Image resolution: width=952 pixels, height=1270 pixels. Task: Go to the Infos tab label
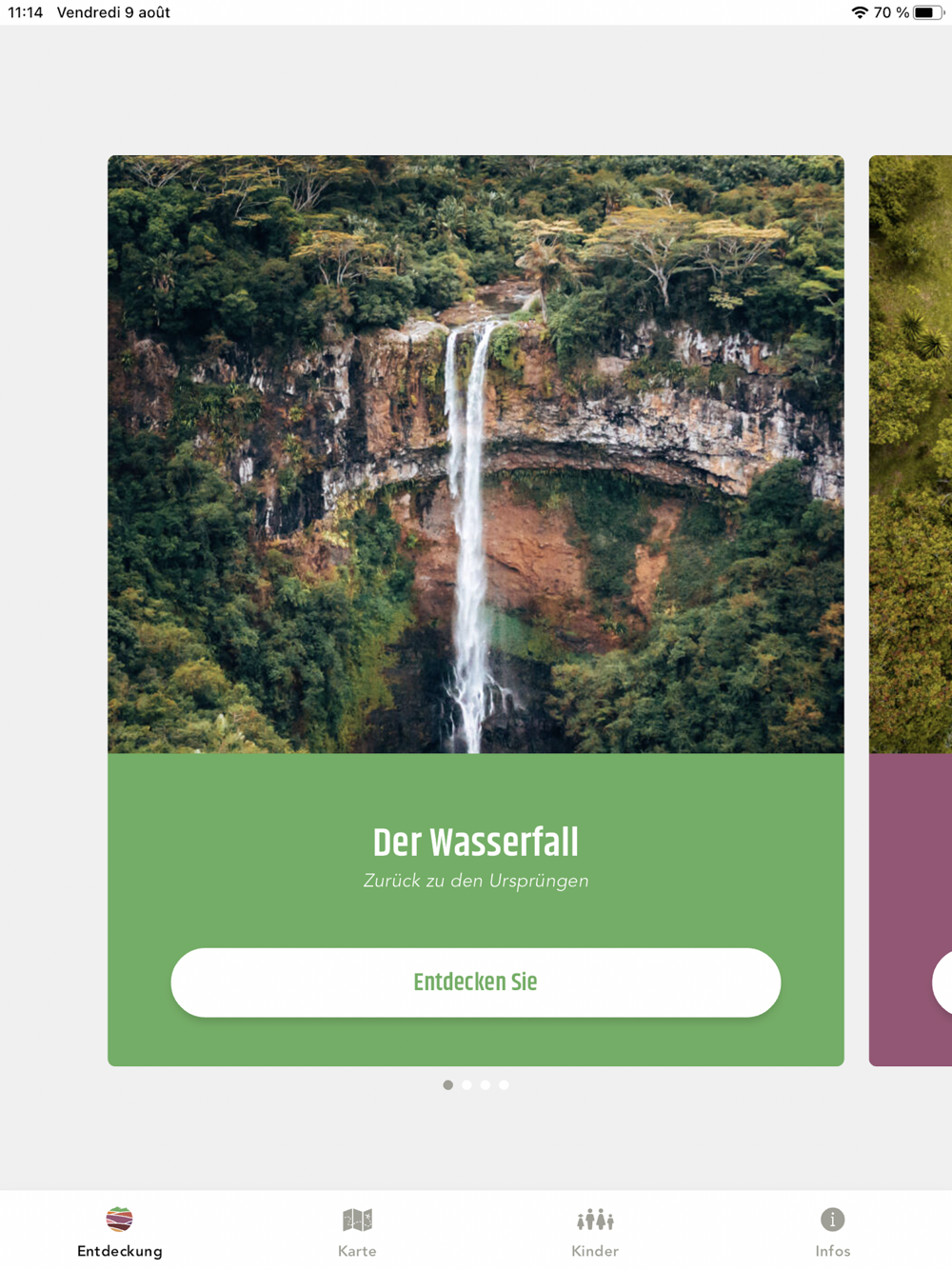click(833, 1251)
